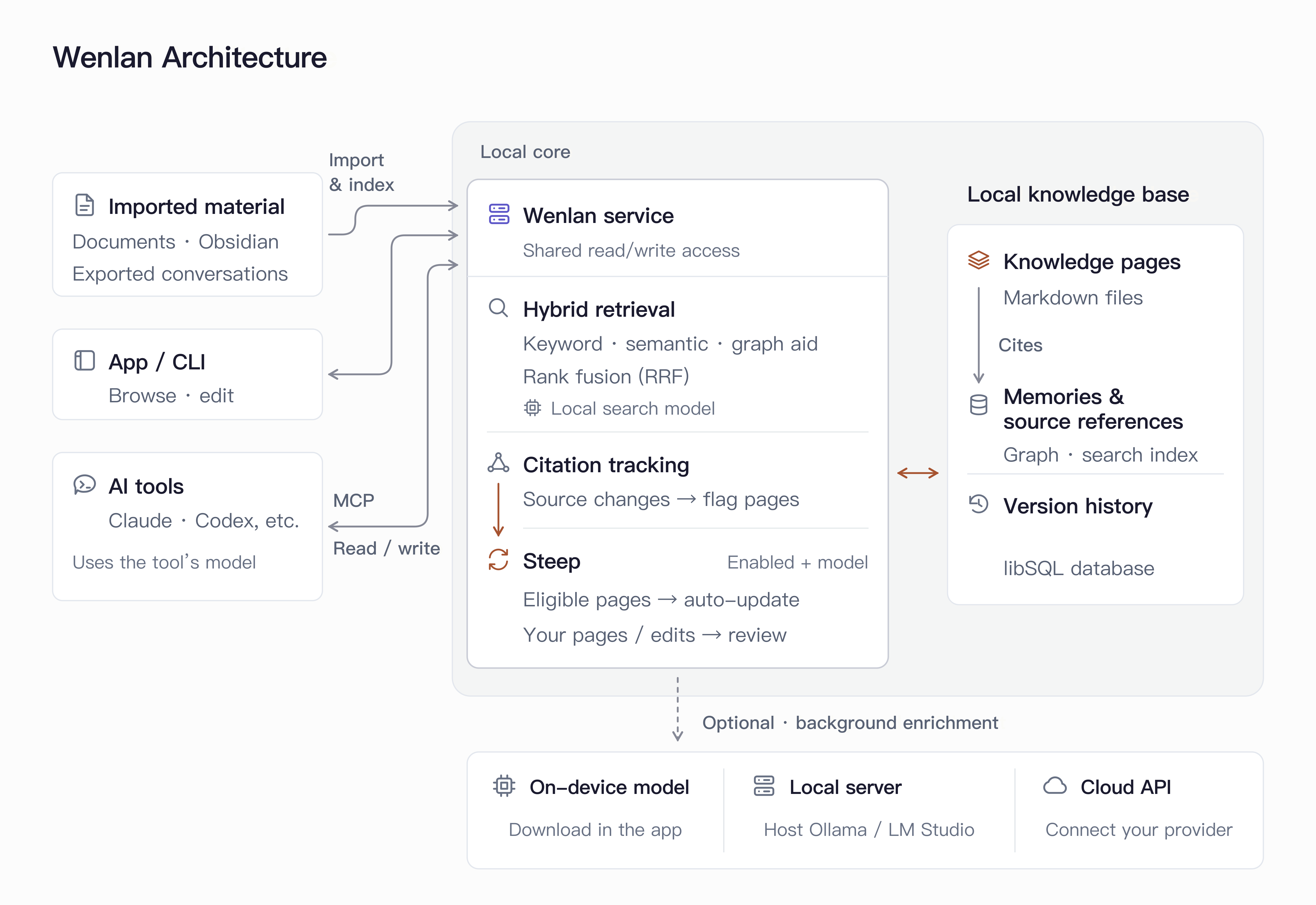This screenshot has width=1316, height=905.
Task: Click the panel icon next to App / CLI
Action: 84,361
